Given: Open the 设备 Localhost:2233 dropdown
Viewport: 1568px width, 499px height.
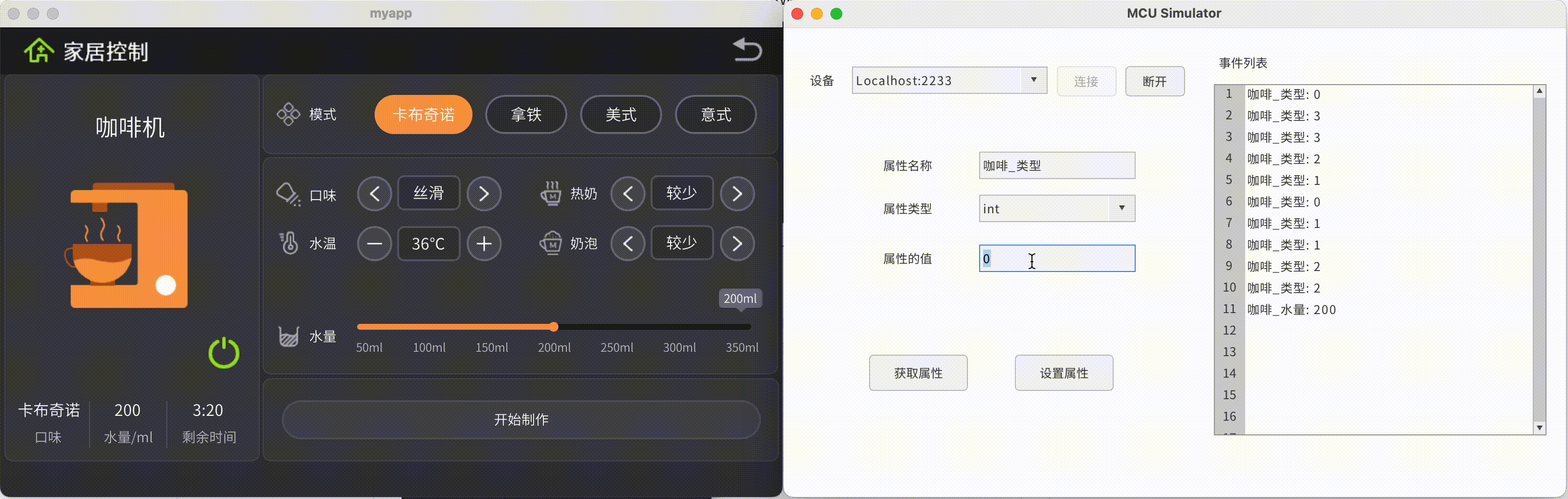Looking at the screenshot, I should [949, 80].
